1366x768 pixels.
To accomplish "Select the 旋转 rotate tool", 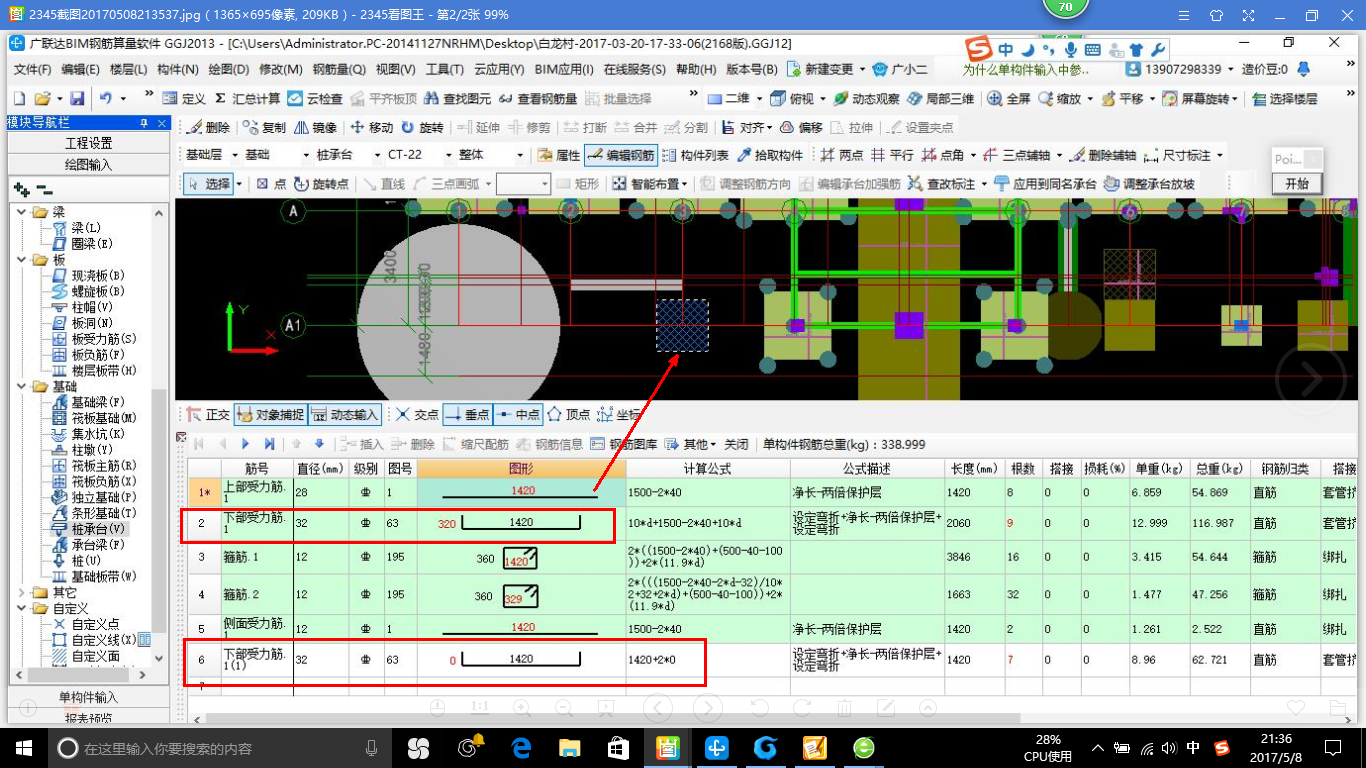I will 422,128.
